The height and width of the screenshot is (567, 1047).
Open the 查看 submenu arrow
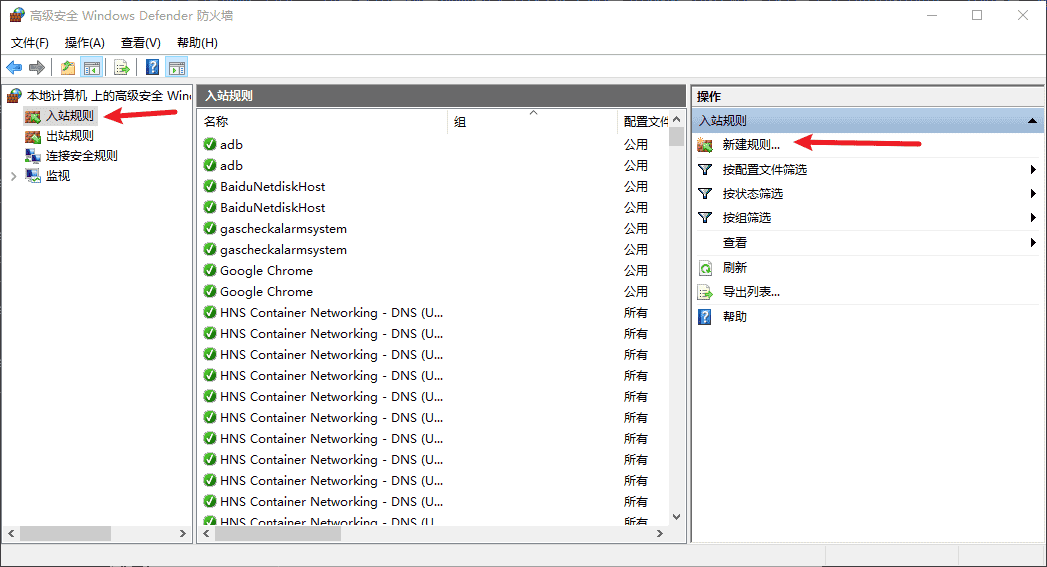[x=1033, y=243]
